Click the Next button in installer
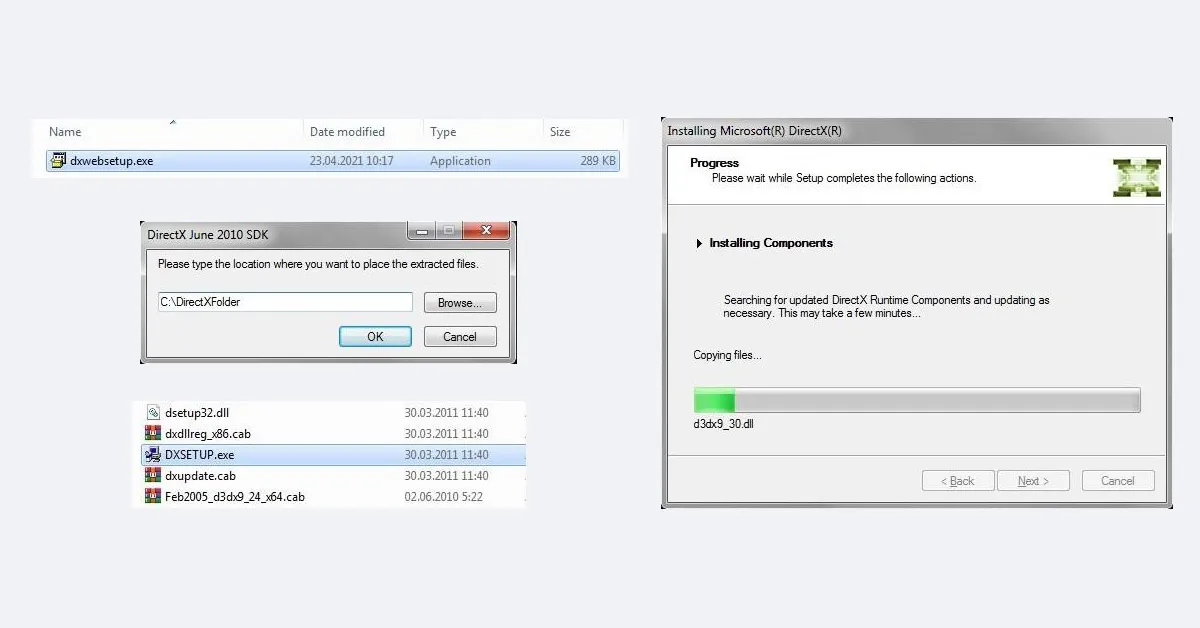The height and width of the screenshot is (628, 1200). [x=1033, y=481]
